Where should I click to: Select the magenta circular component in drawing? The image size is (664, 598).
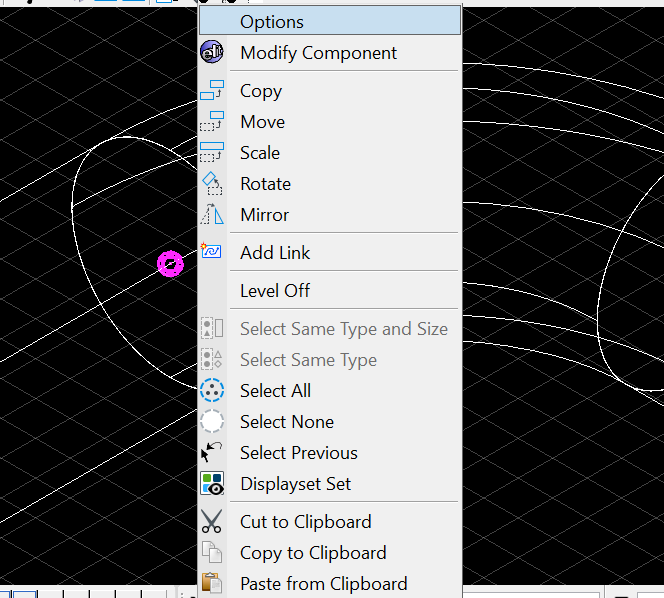click(170, 264)
